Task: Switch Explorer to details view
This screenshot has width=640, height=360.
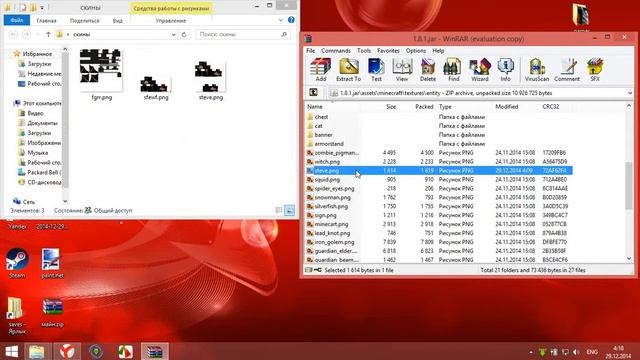Action: (x=279, y=211)
